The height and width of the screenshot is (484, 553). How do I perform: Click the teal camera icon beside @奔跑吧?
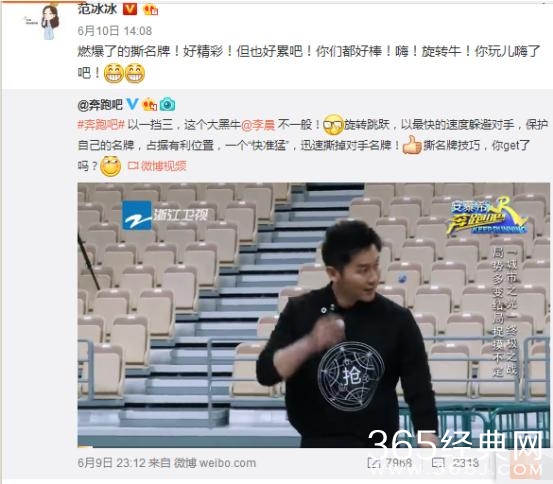tap(168, 104)
